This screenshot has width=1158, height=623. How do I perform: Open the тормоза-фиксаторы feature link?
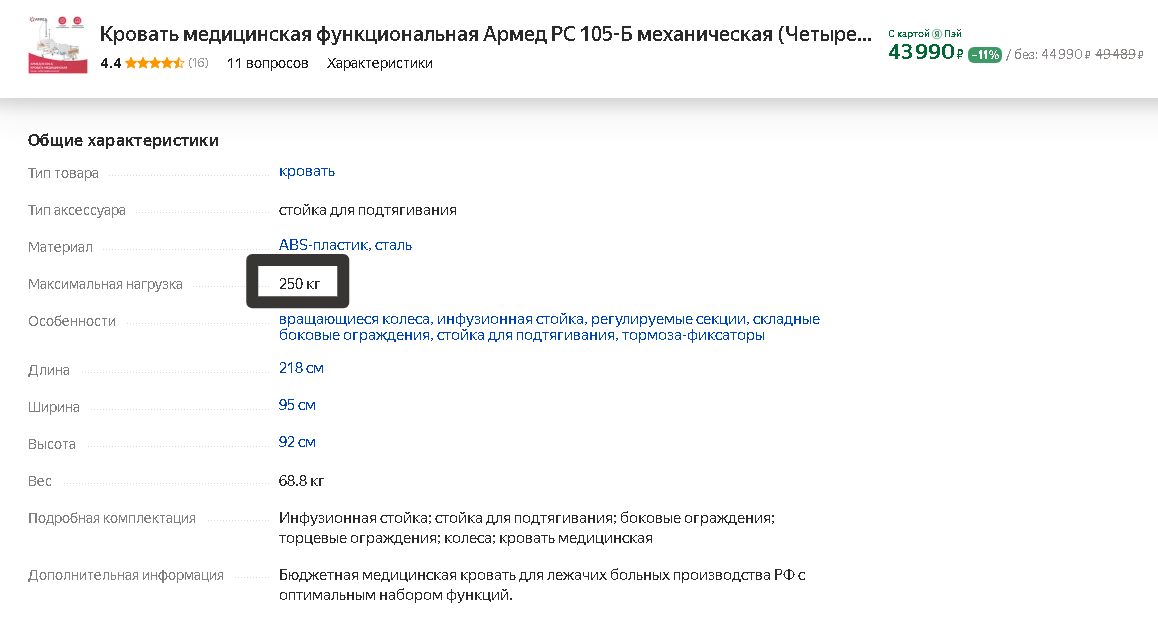point(693,335)
